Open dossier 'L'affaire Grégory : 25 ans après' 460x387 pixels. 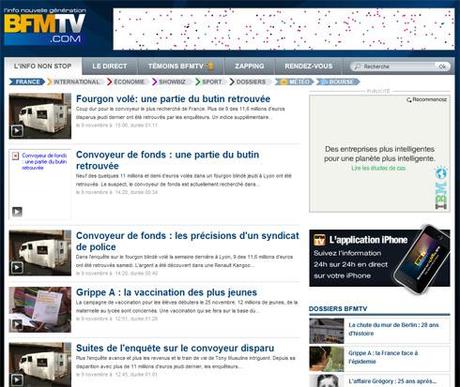pyautogui.click(x=392, y=381)
